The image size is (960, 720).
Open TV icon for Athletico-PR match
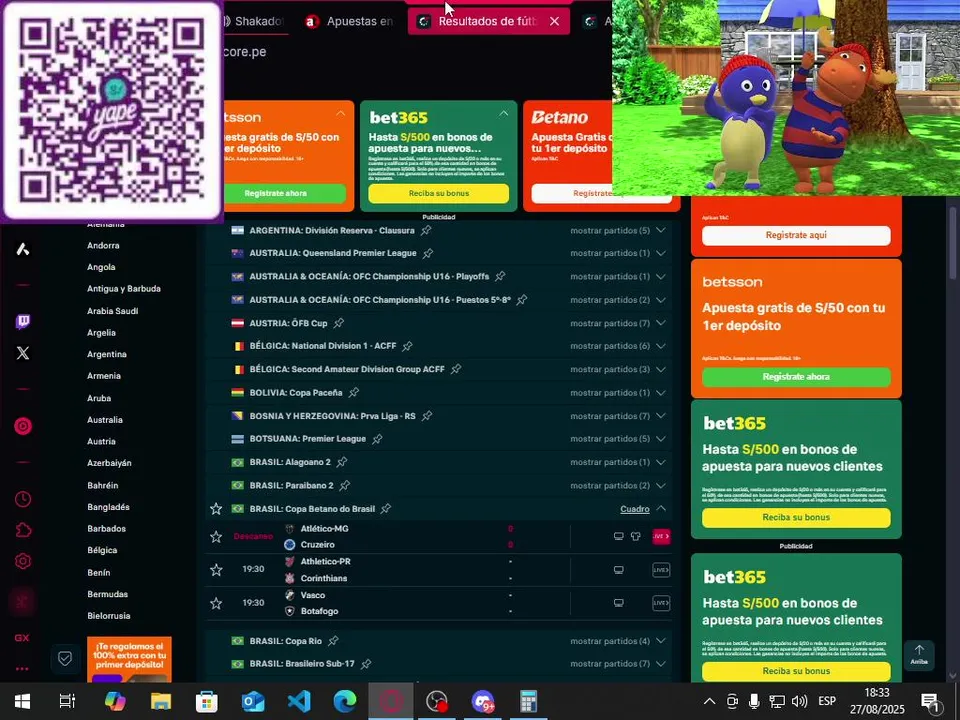619,569
